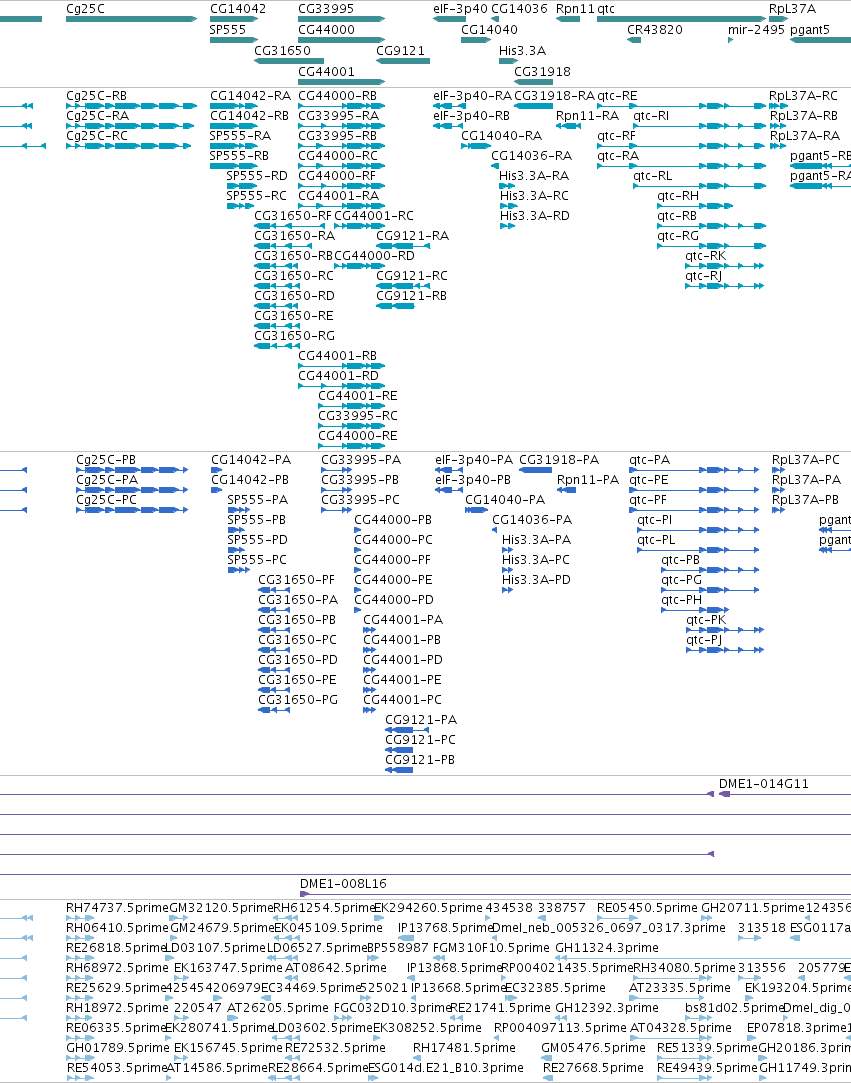Click the CG33995 gene label
851x1083 pixels.
(326, 9)
